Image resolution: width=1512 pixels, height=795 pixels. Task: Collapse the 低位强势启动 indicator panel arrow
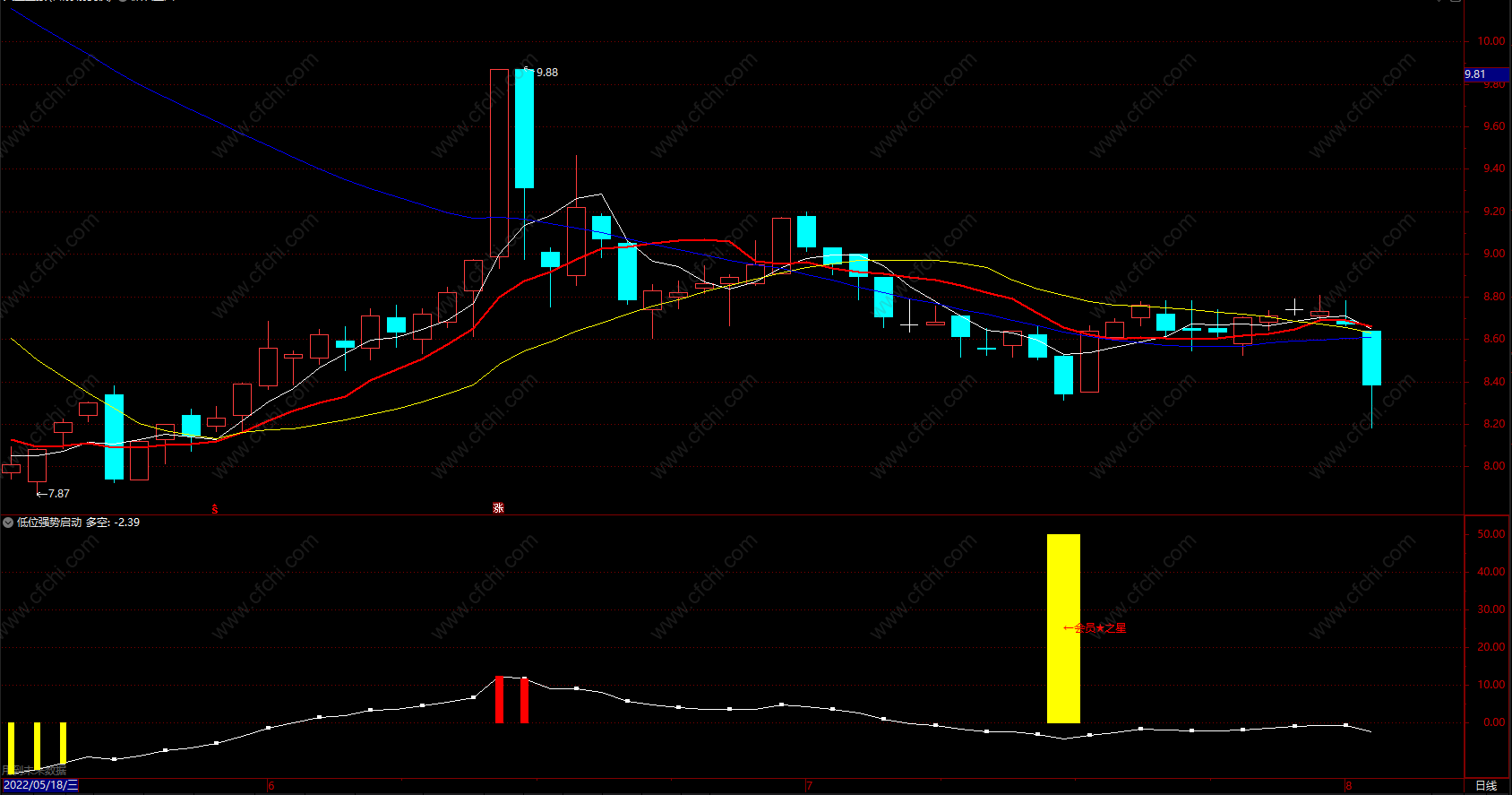[8, 523]
